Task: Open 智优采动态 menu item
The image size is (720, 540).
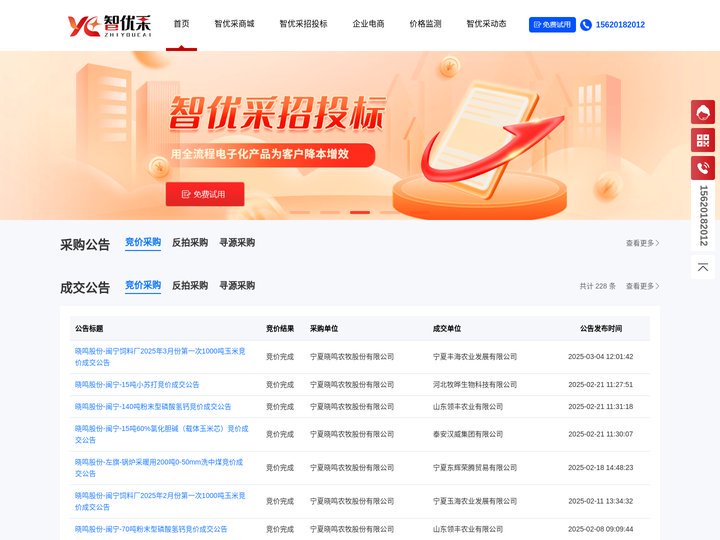Action: click(486, 24)
